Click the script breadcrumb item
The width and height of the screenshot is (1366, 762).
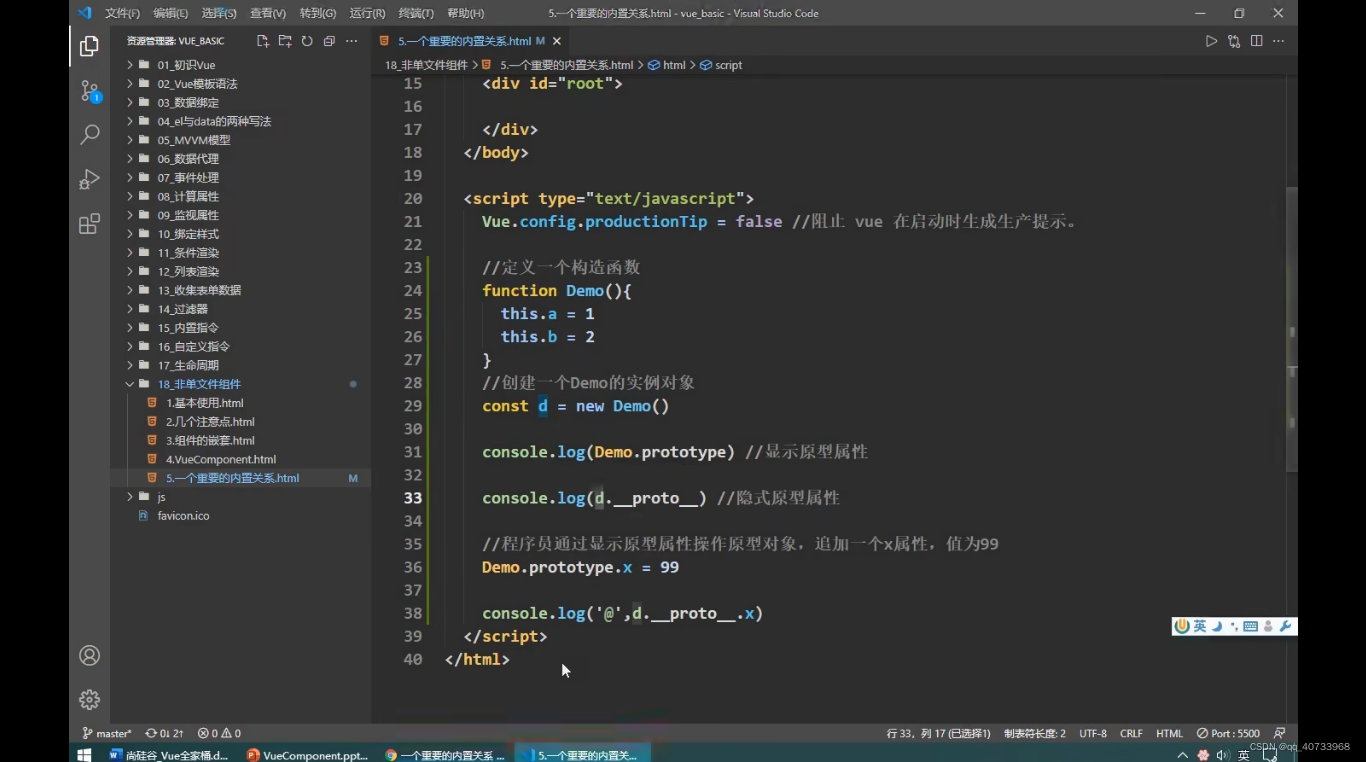(x=721, y=65)
